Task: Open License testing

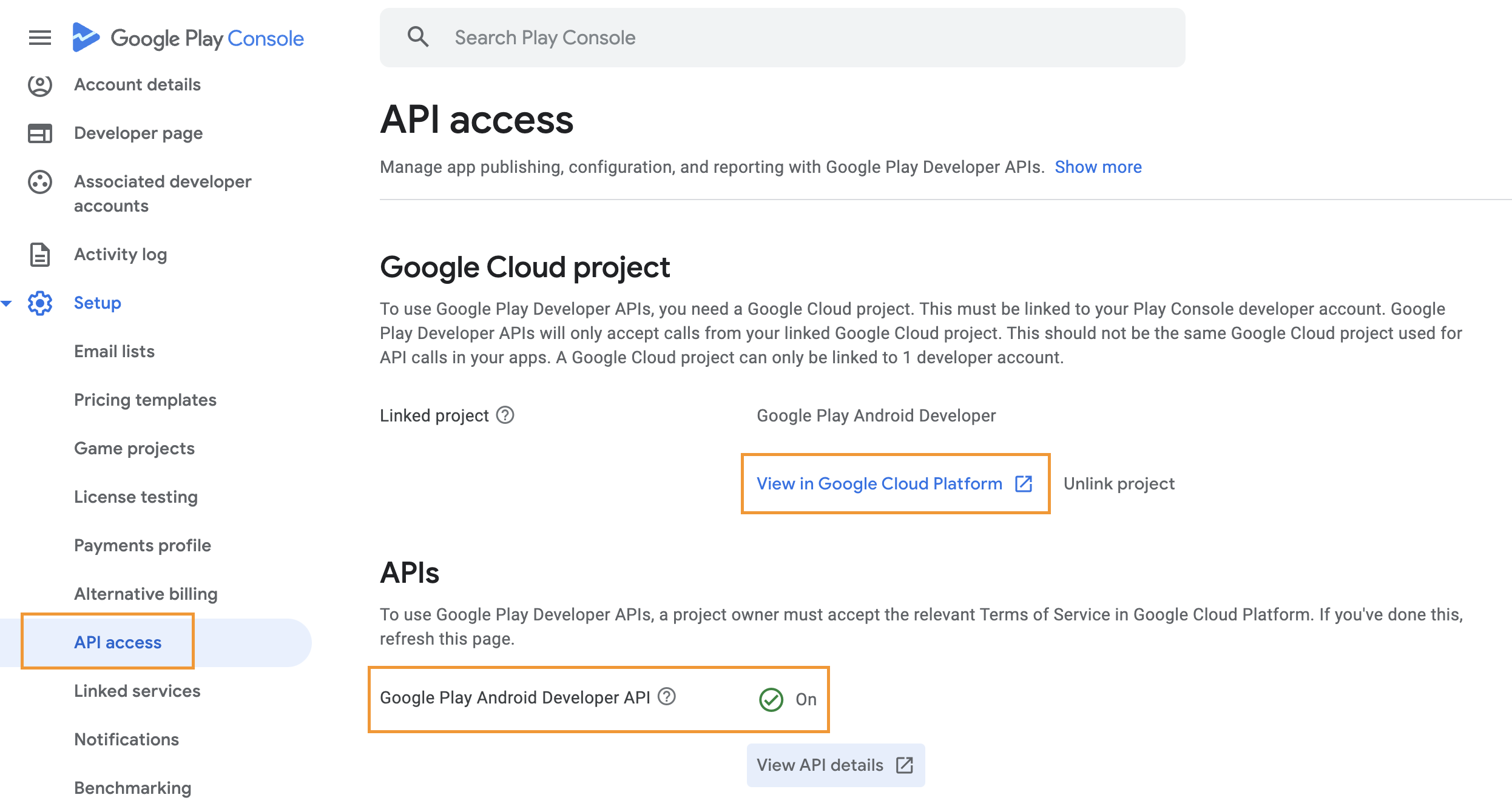Action: pyautogui.click(x=136, y=497)
